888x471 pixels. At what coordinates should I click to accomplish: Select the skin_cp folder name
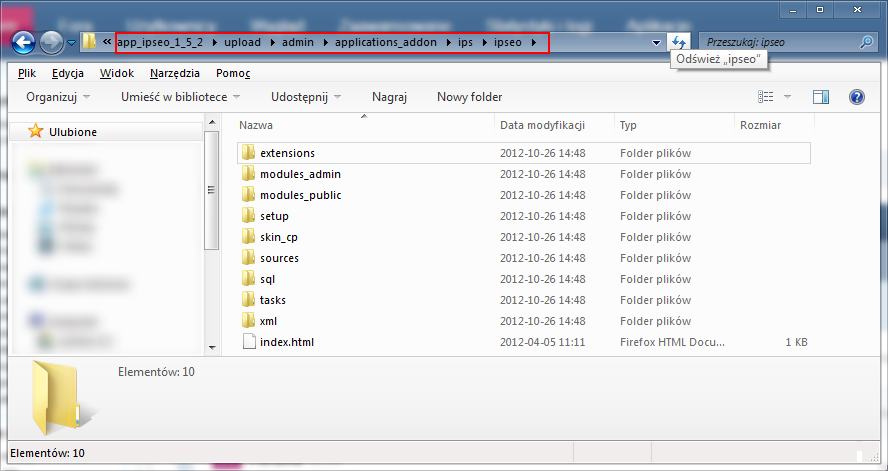tap(279, 237)
